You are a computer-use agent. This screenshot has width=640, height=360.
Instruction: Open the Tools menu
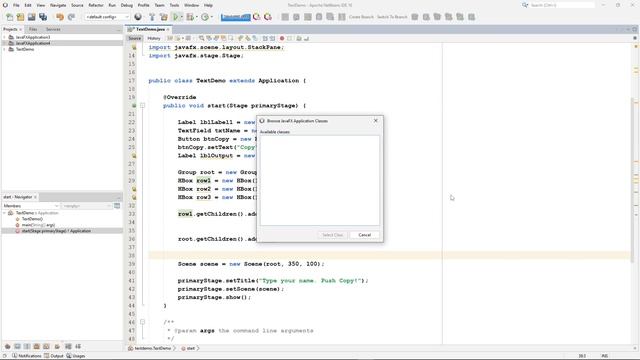[x=174, y=5]
